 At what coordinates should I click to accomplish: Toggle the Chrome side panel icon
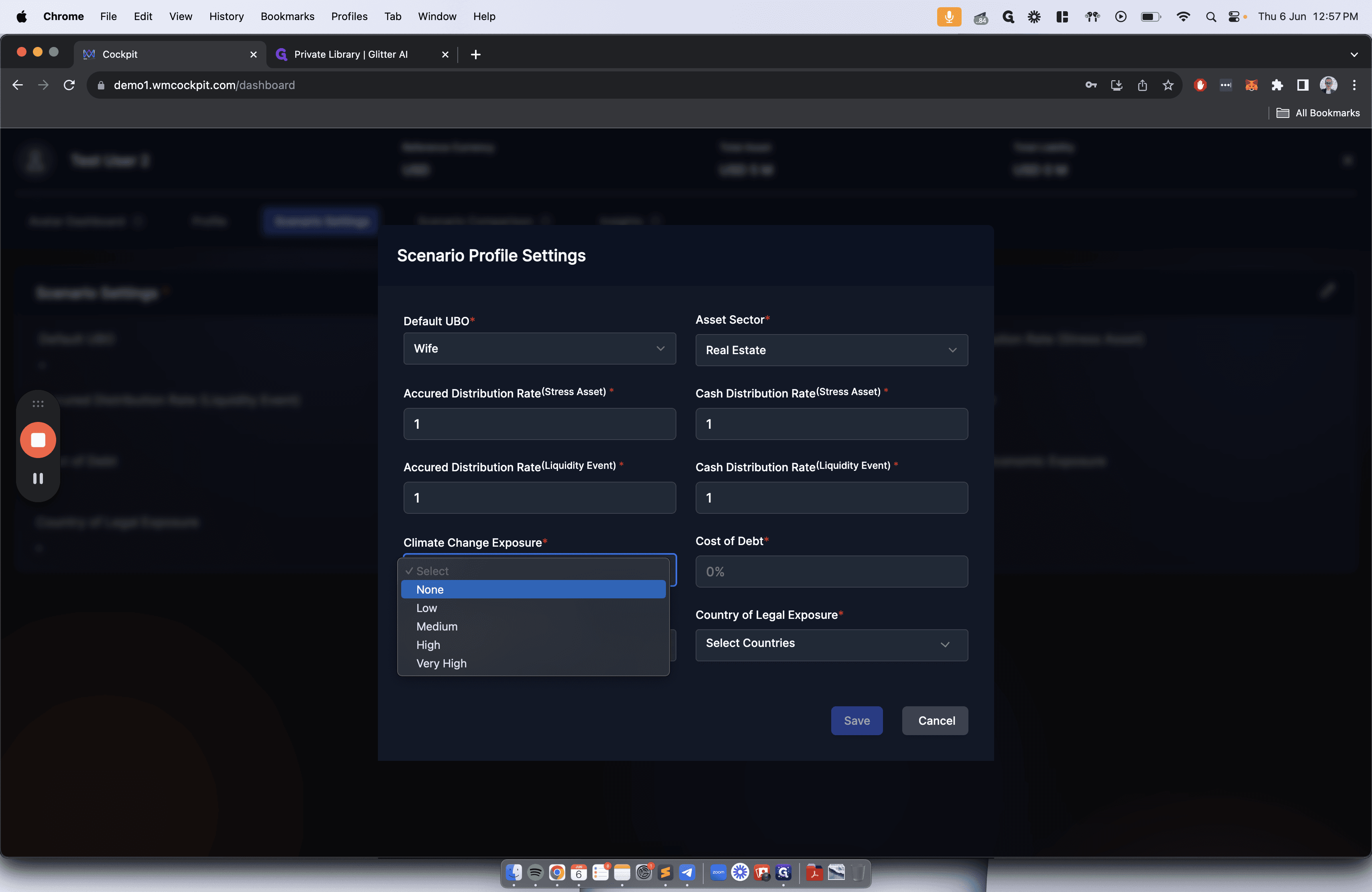click(1302, 85)
